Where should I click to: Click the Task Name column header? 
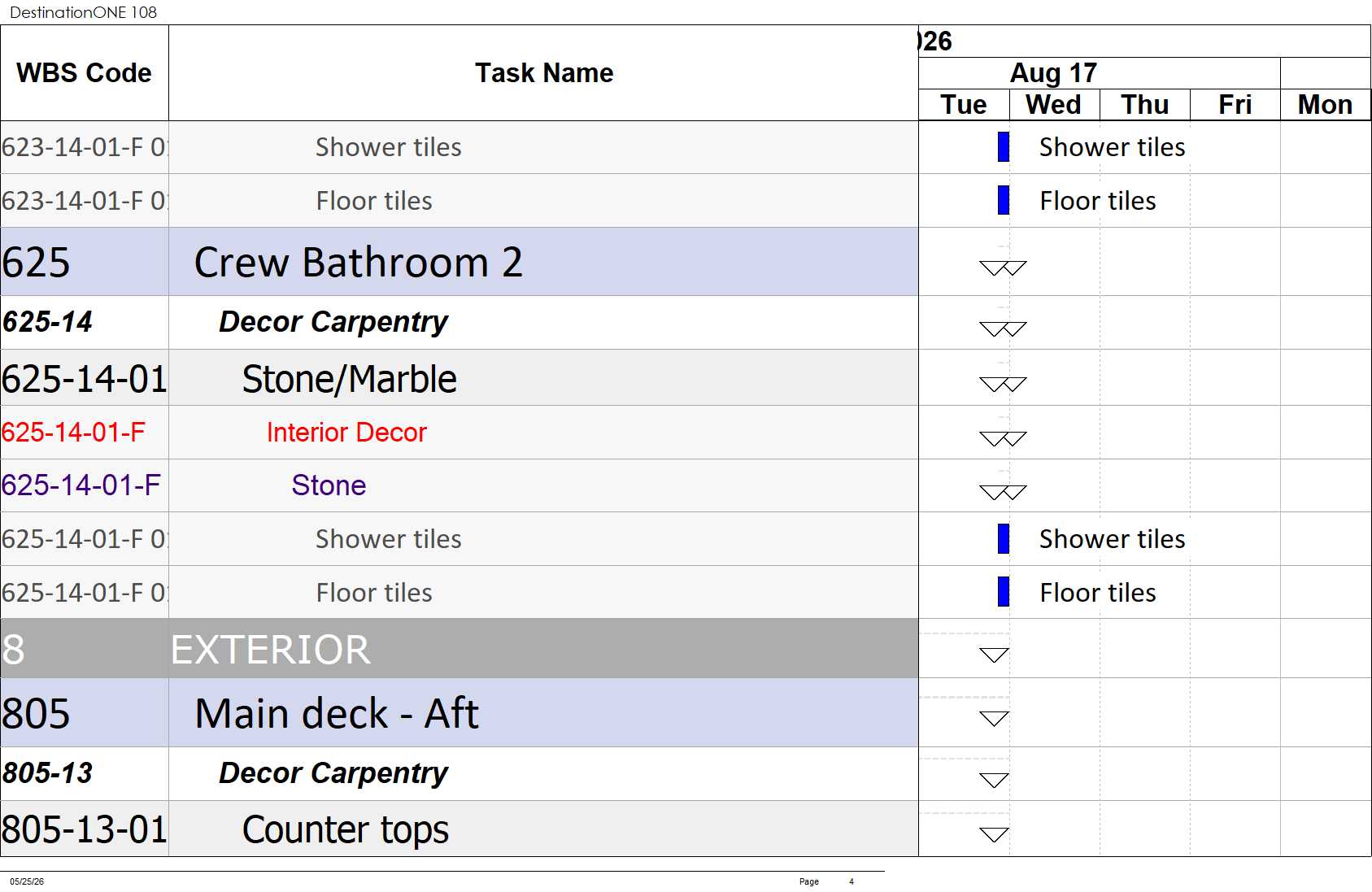pyautogui.click(x=543, y=73)
